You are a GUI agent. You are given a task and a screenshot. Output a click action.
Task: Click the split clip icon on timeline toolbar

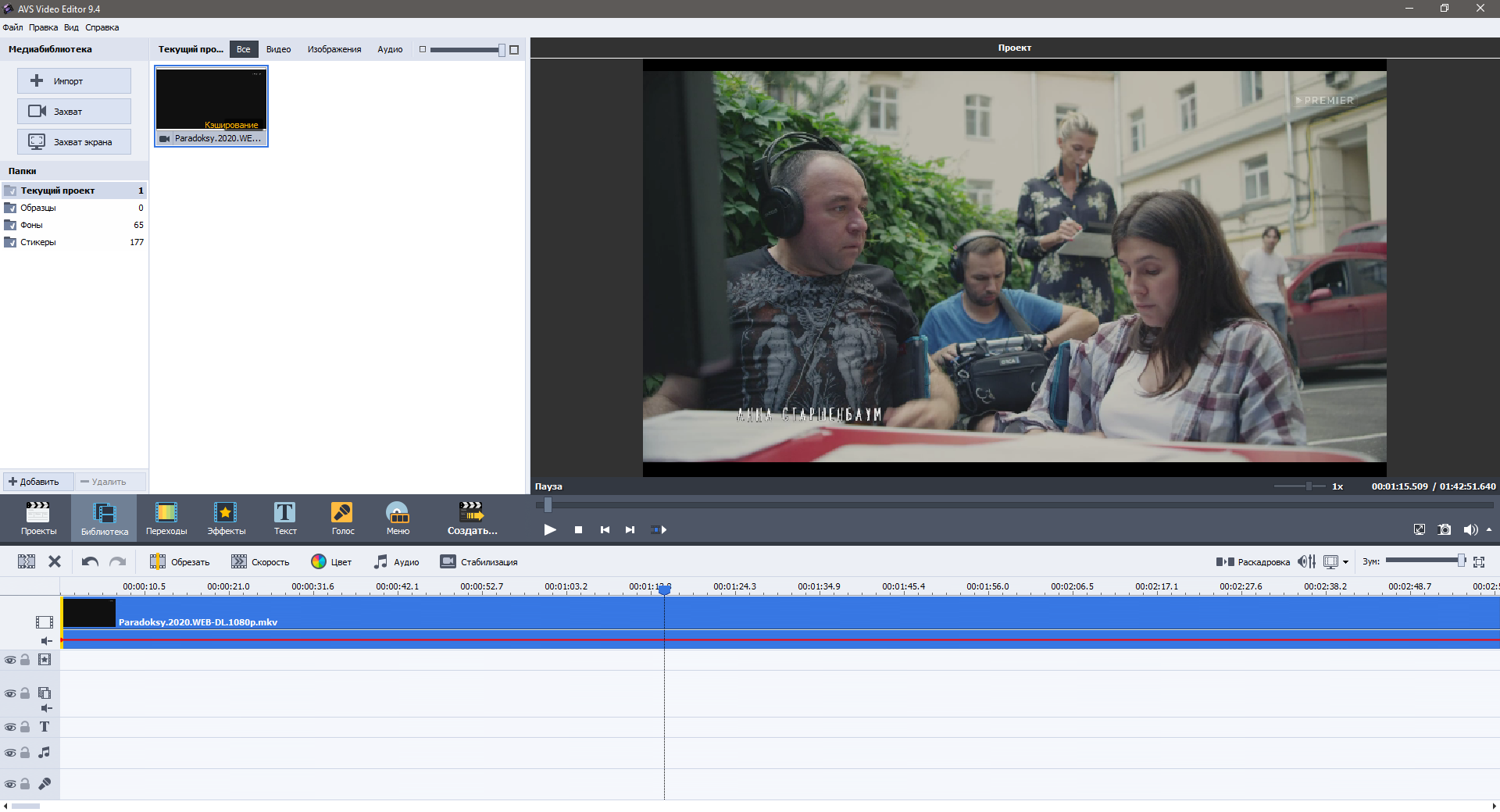27,561
